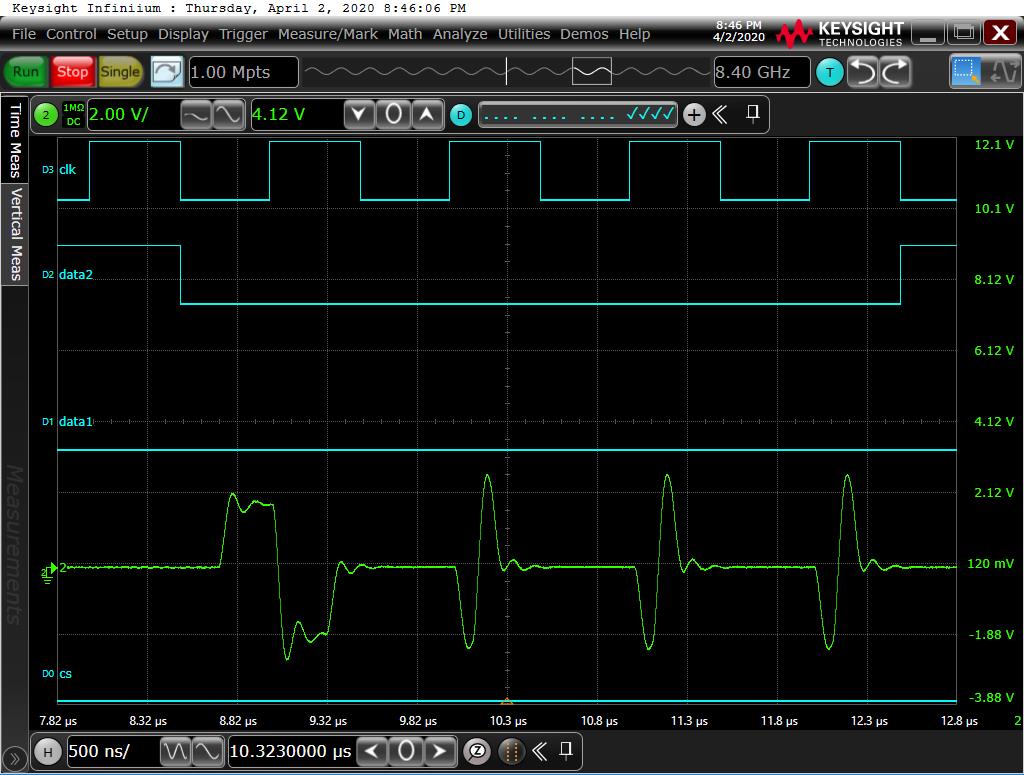
Task: Expand the Vertical Meas side tab
Action: pyautogui.click(x=15, y=234)
